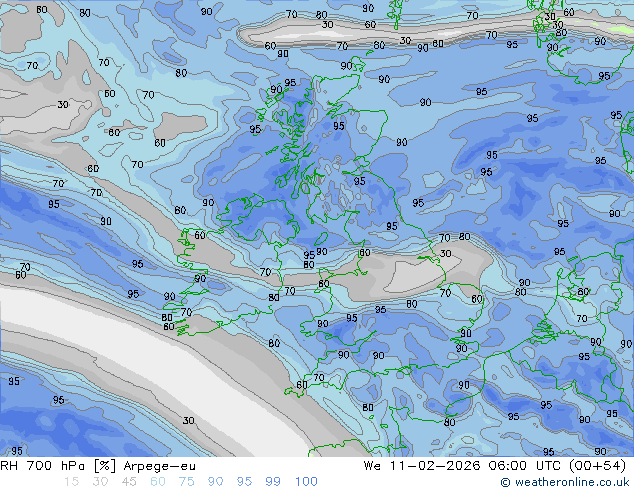The width and height of the screenshot is (634, 490).
Task: Click the "06:00 UTC" time label
Action: (x=524, y=466)
